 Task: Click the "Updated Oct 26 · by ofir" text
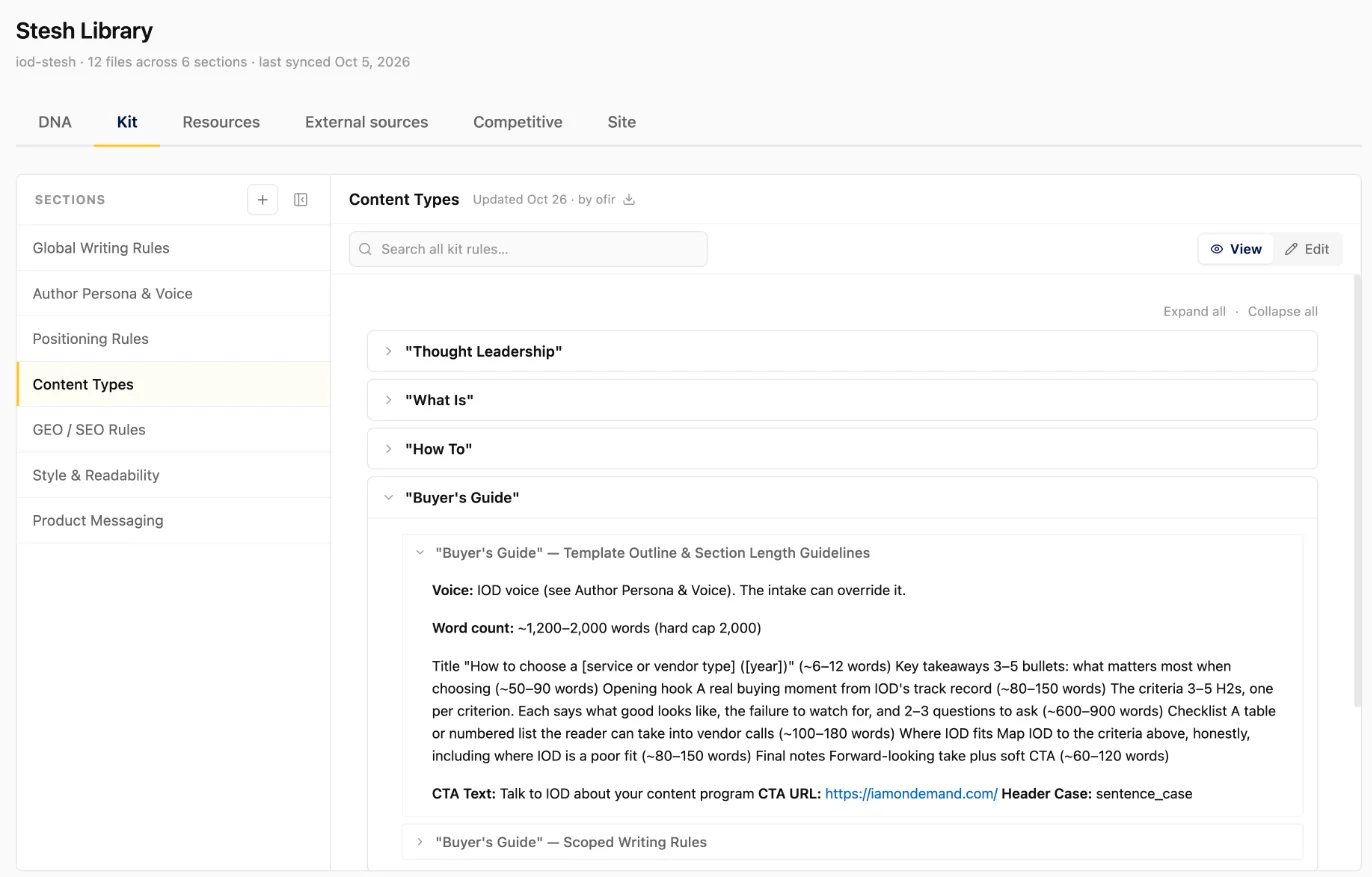point(544,199)
